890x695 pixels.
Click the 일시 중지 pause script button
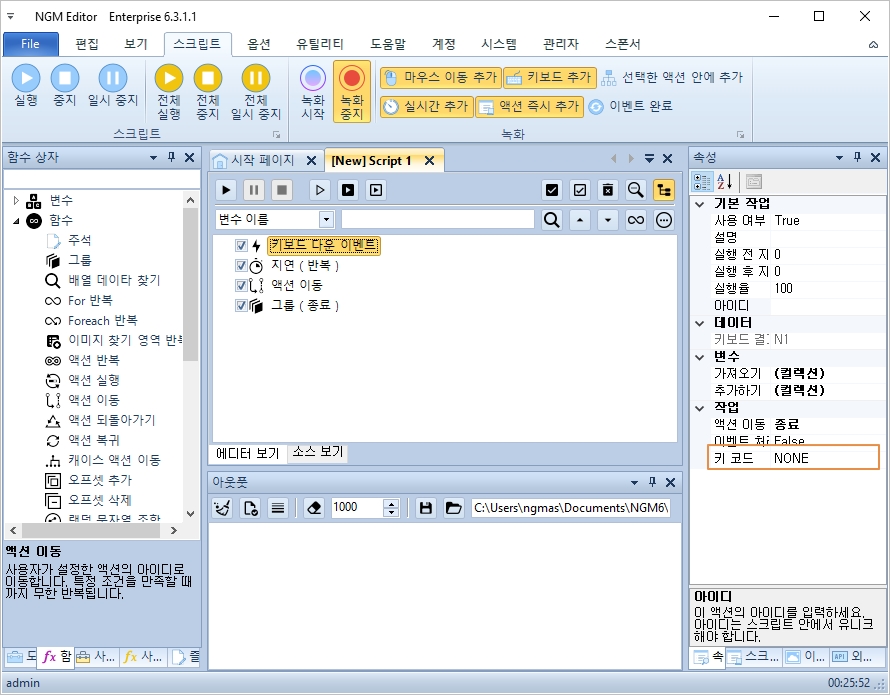(x=113, y=85)
